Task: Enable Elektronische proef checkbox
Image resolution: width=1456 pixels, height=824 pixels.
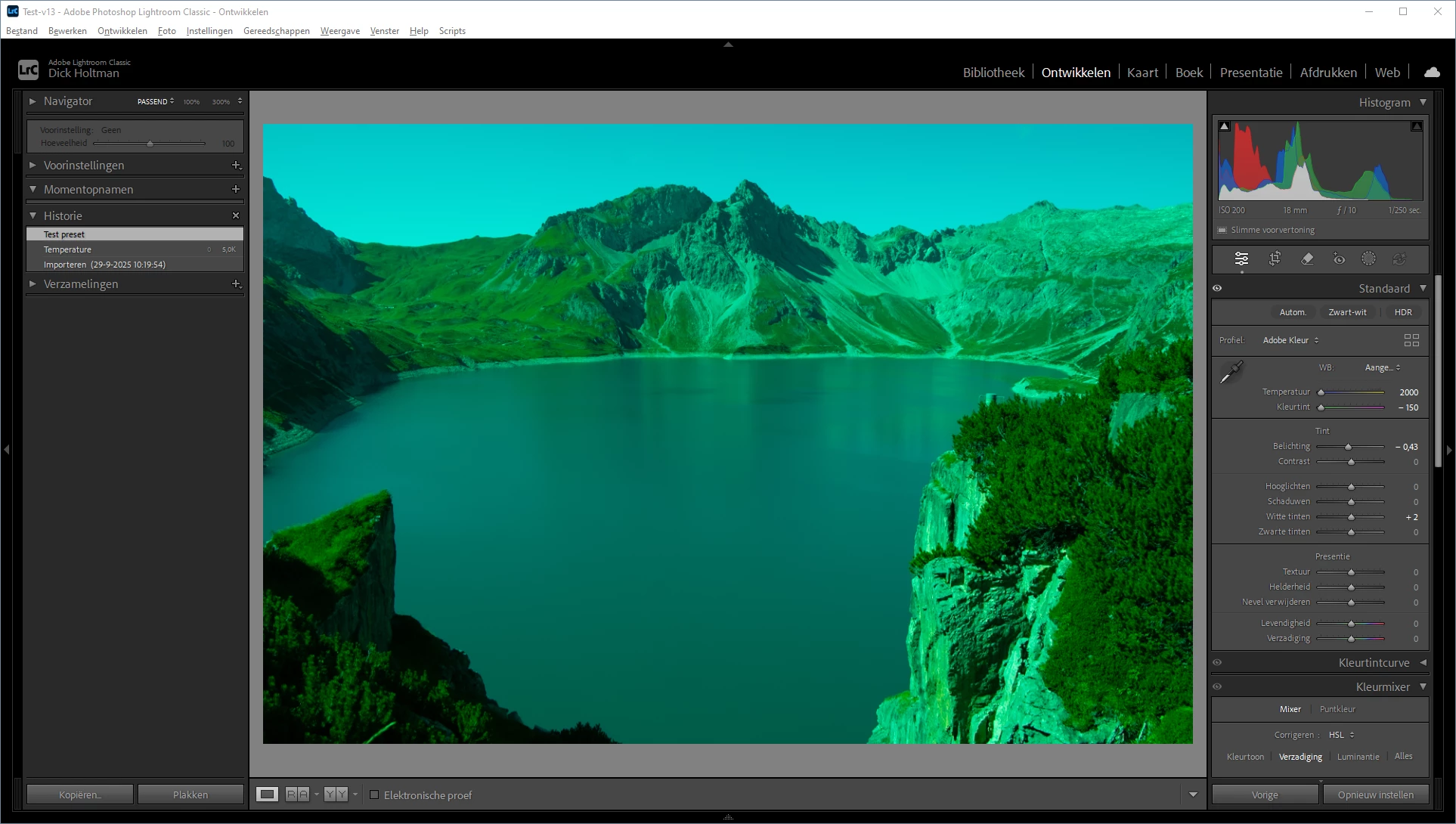Action: (374, 795)
